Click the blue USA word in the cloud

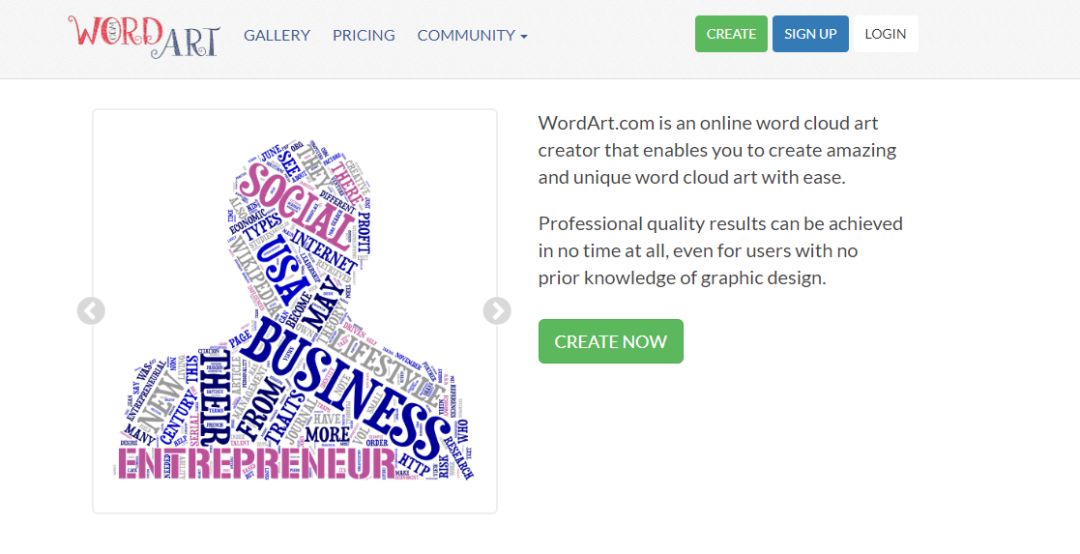[x=282, y=269]
